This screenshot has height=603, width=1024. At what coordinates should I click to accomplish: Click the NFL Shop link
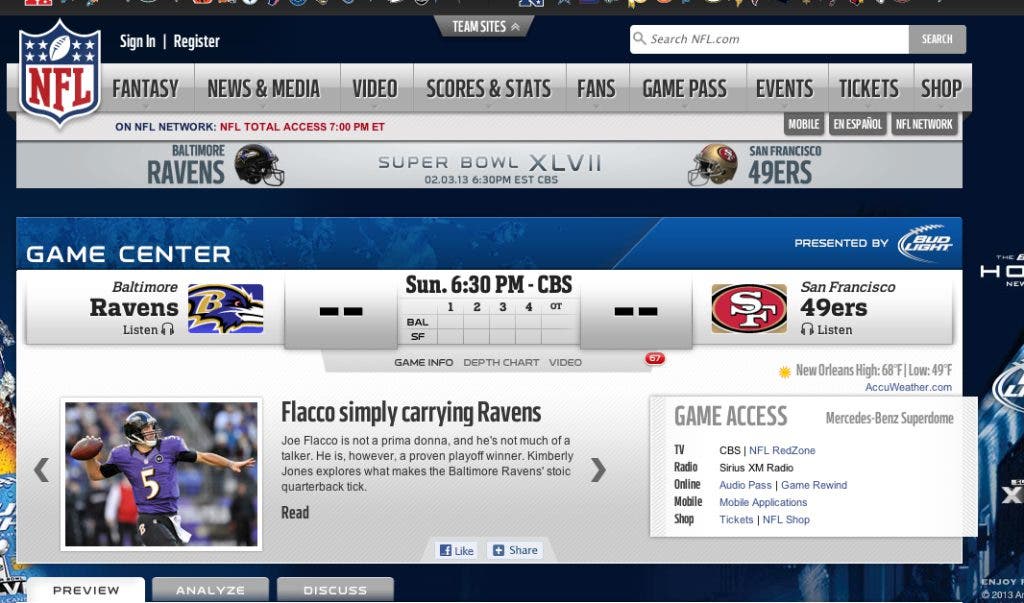(x=786, y=519)
